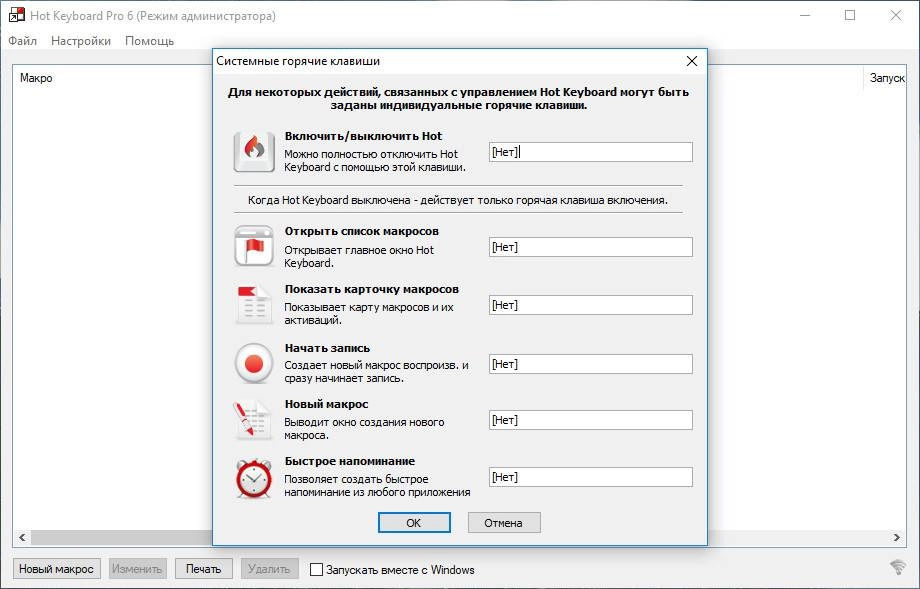Click the red record button icon
The height and width of the screenshot is (589, 920).
click(254, 364)
